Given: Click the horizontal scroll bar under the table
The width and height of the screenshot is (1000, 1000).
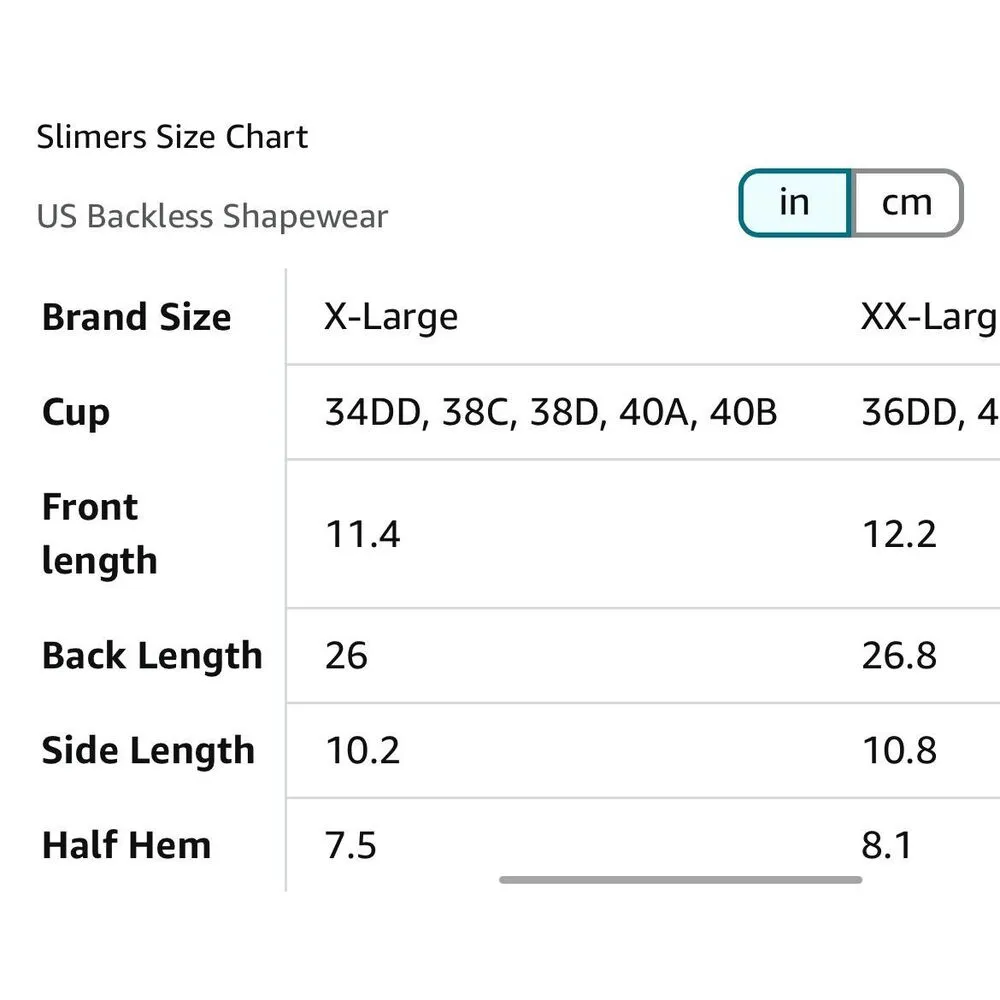Looking at the screenshot, I should click(680, 880).
